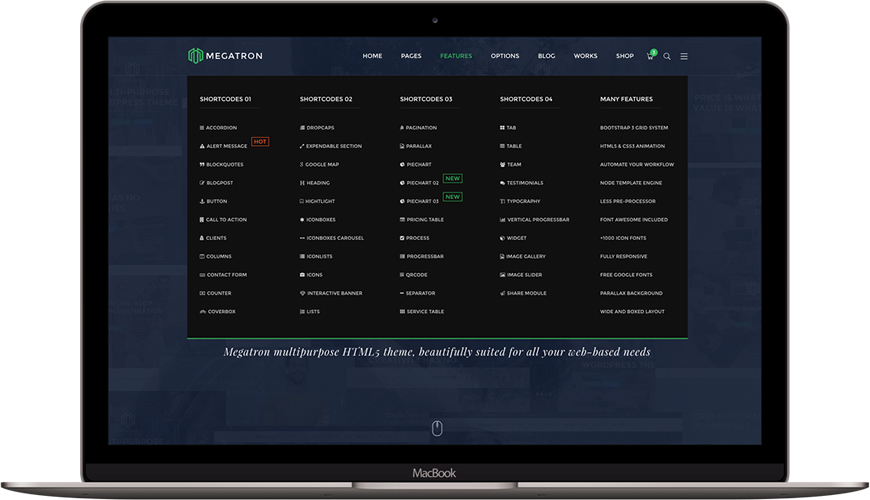The image size is (870, 500).
Task: Select the Pricing Table shortcode
Action: pos(425,219)
